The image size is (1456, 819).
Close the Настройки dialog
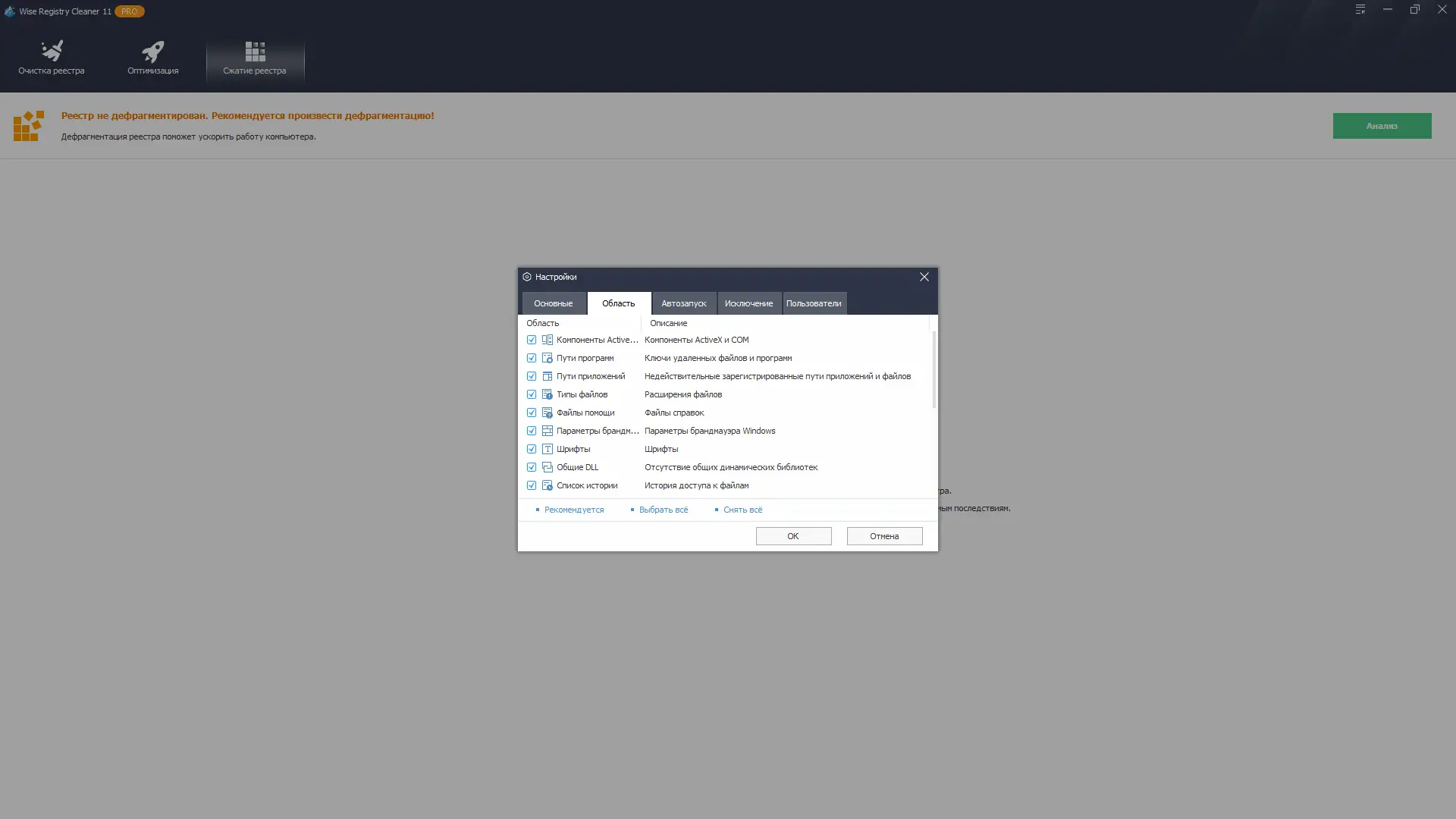tap(924, 277)
